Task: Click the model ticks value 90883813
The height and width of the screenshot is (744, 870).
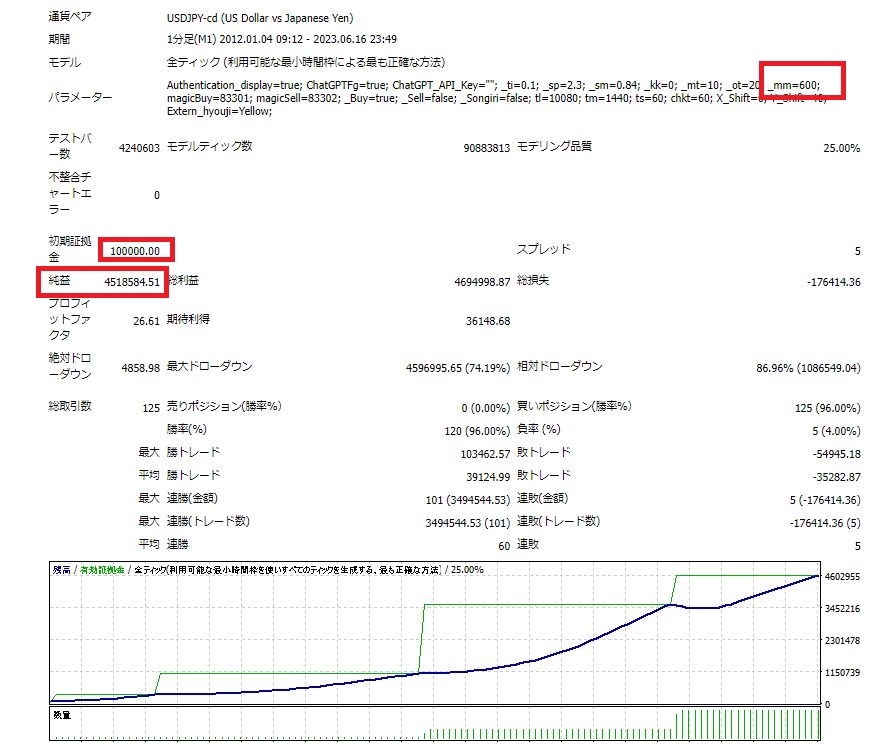Action: pos(487,148)
